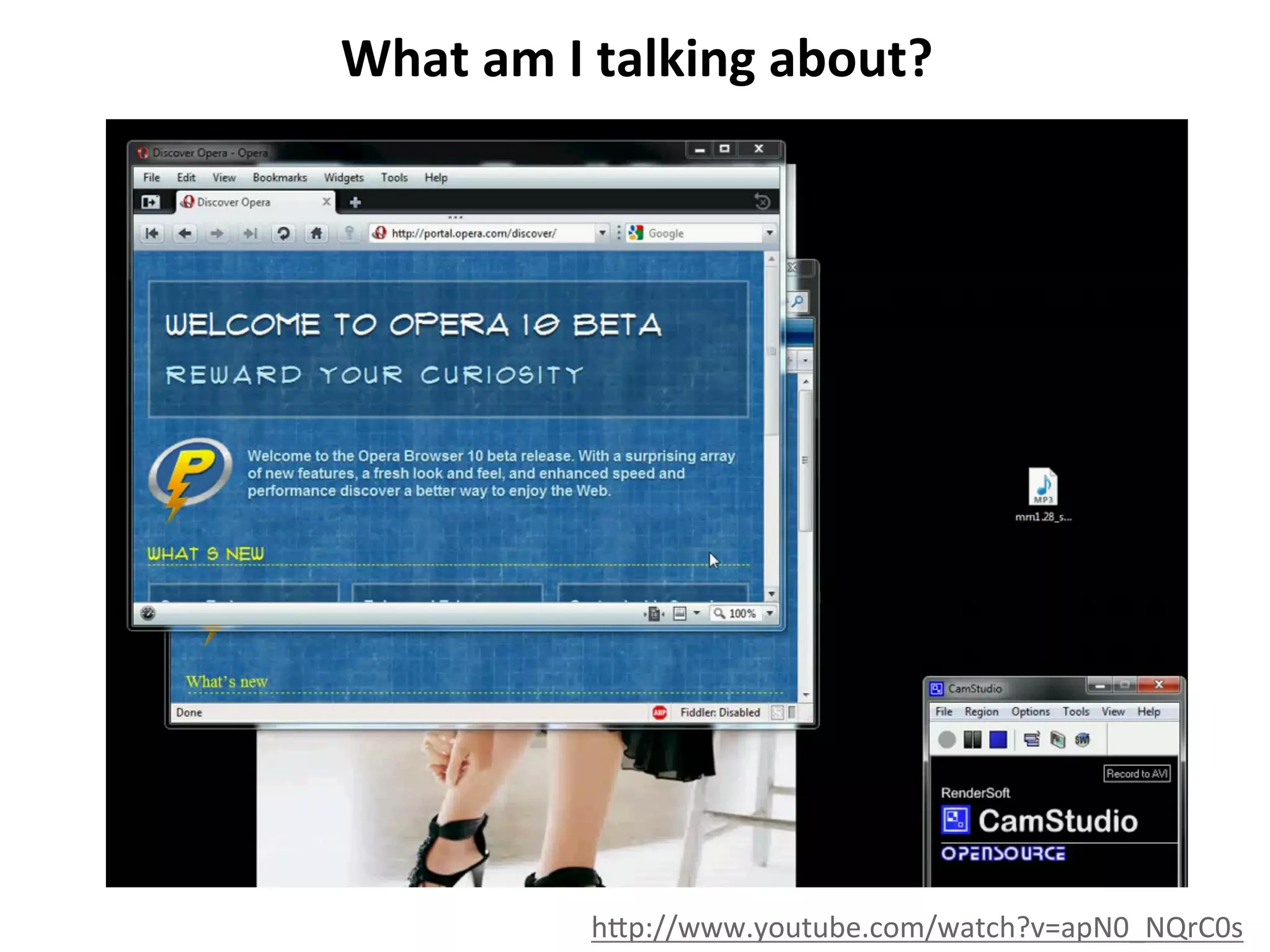Click the Adblock Plus icon in the background browser's status bar

click(x=659, y=713)
